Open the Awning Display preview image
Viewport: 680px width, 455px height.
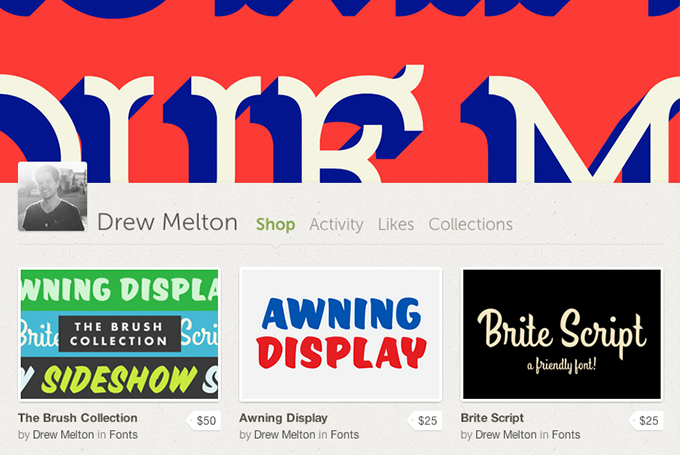[340, 334]
